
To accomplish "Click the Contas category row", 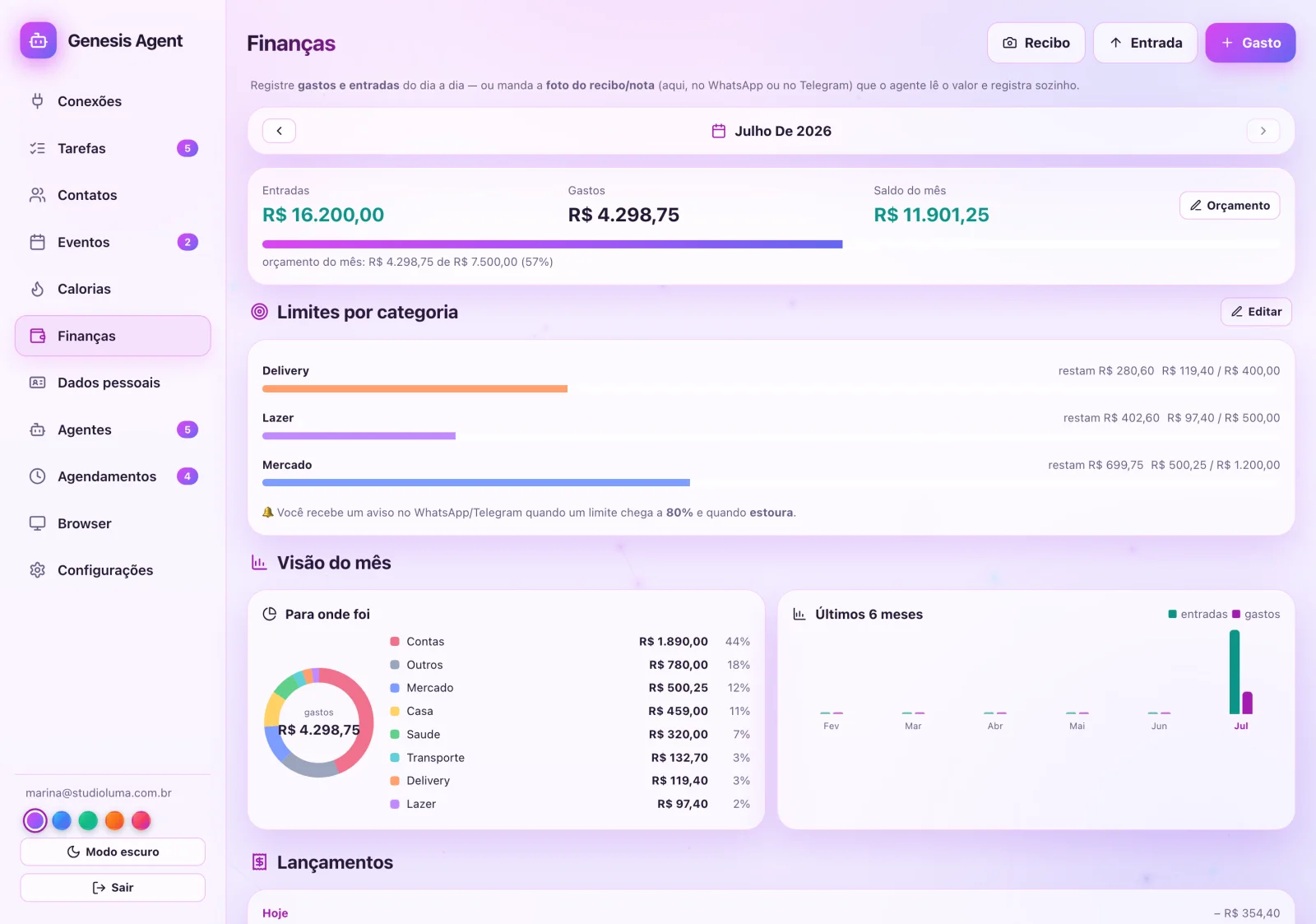I will coord(570,642).
